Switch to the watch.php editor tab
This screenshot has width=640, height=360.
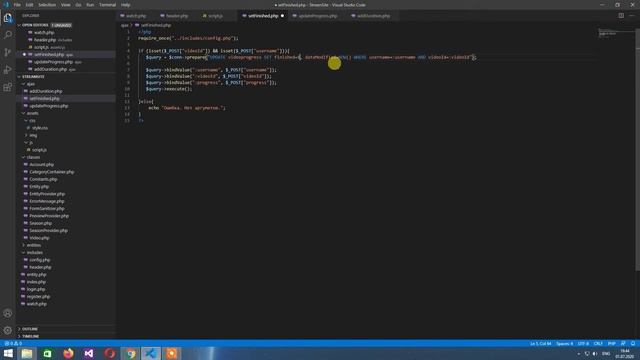[x=136, y=16]
